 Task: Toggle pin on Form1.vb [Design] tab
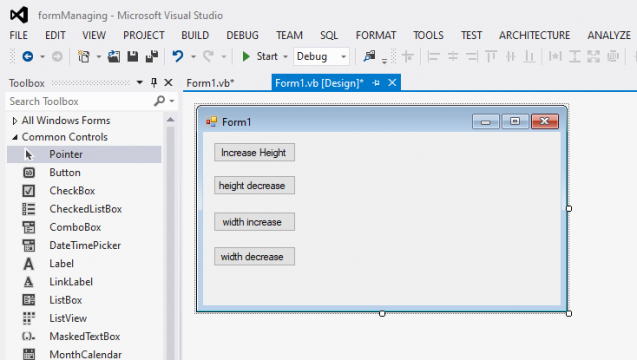376,83
